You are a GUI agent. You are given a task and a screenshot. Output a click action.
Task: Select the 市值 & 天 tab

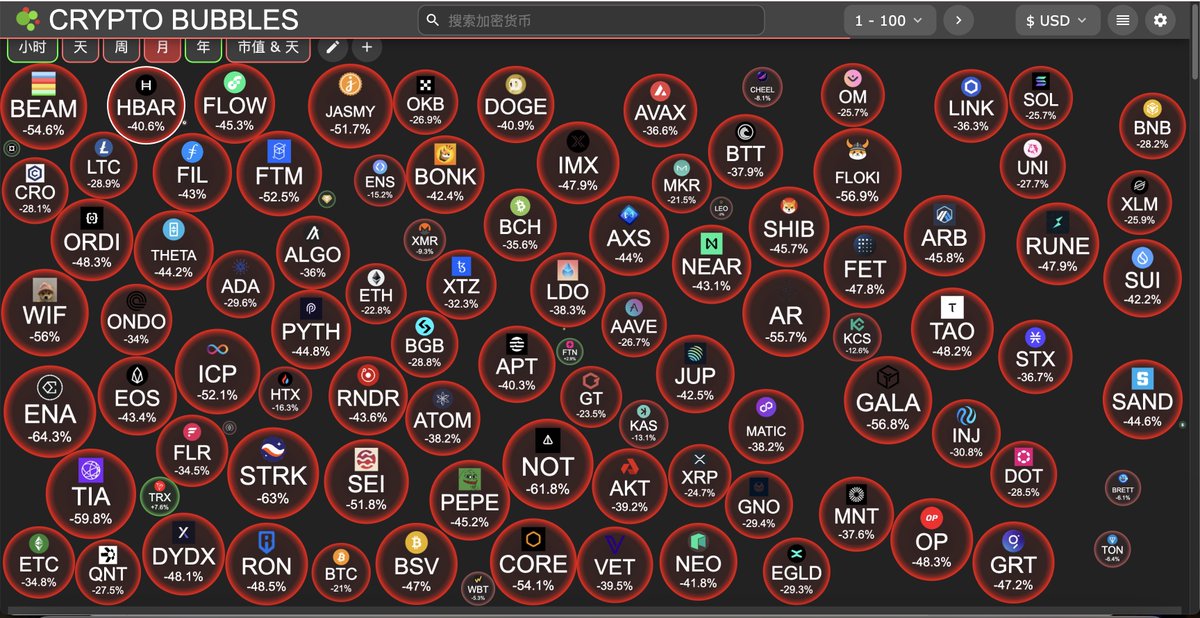pyautogui.click(x=268, y=48)
